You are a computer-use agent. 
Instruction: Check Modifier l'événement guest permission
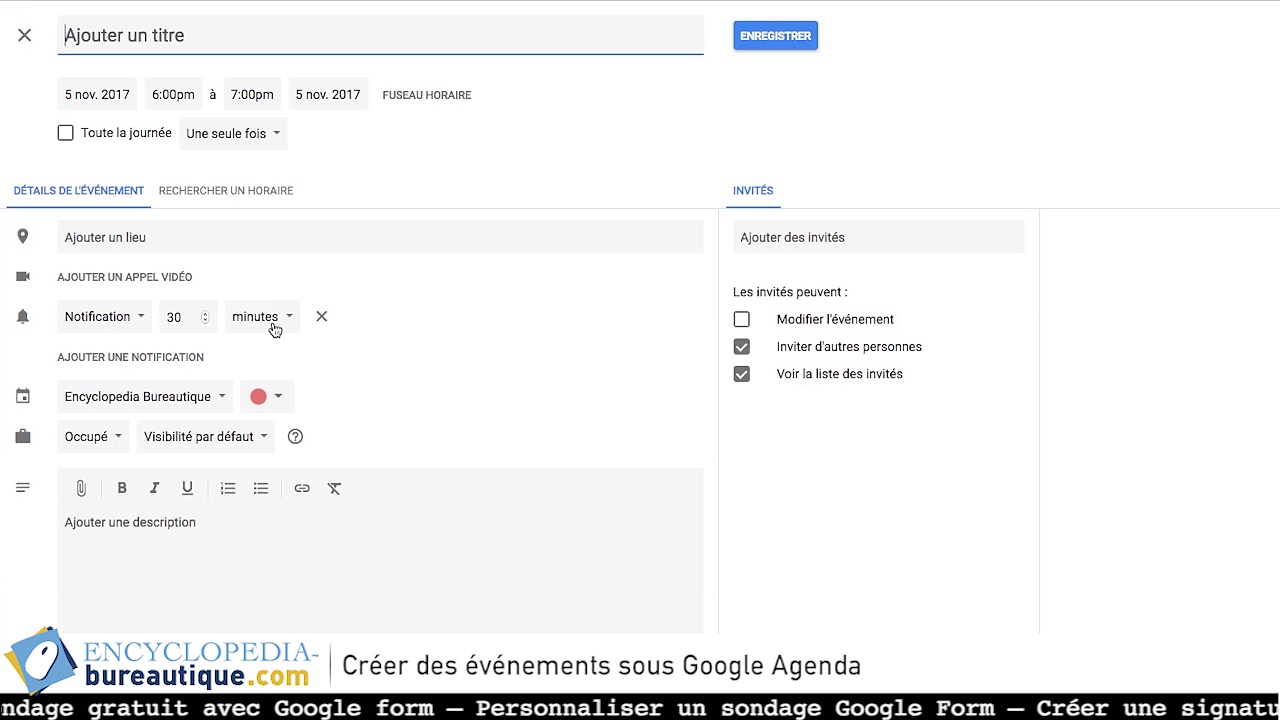coord(741,319)
